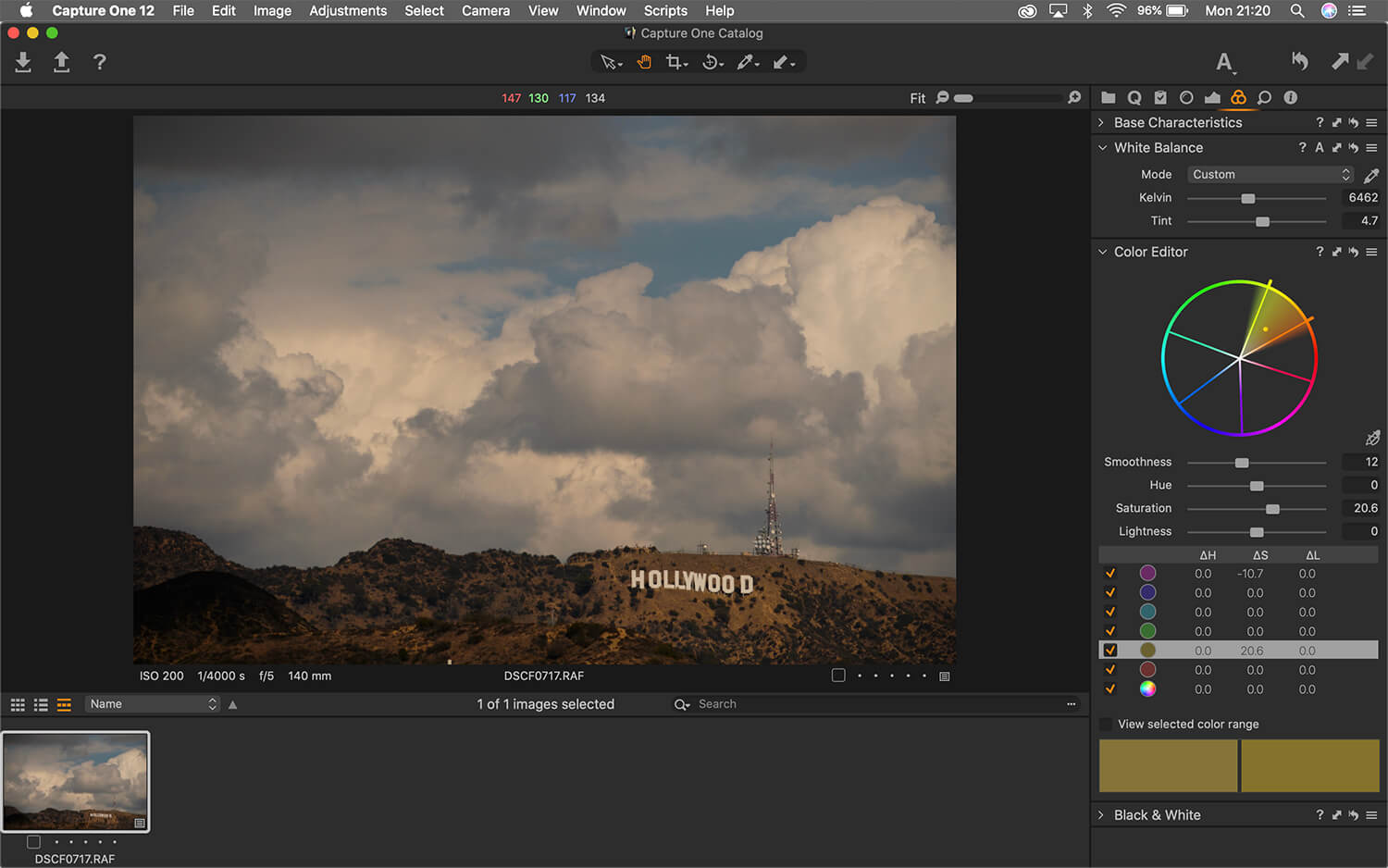Screen dimensions: 1388x868
Task: Open the Name sort dropdown
Action: click(x=153, y=704)
